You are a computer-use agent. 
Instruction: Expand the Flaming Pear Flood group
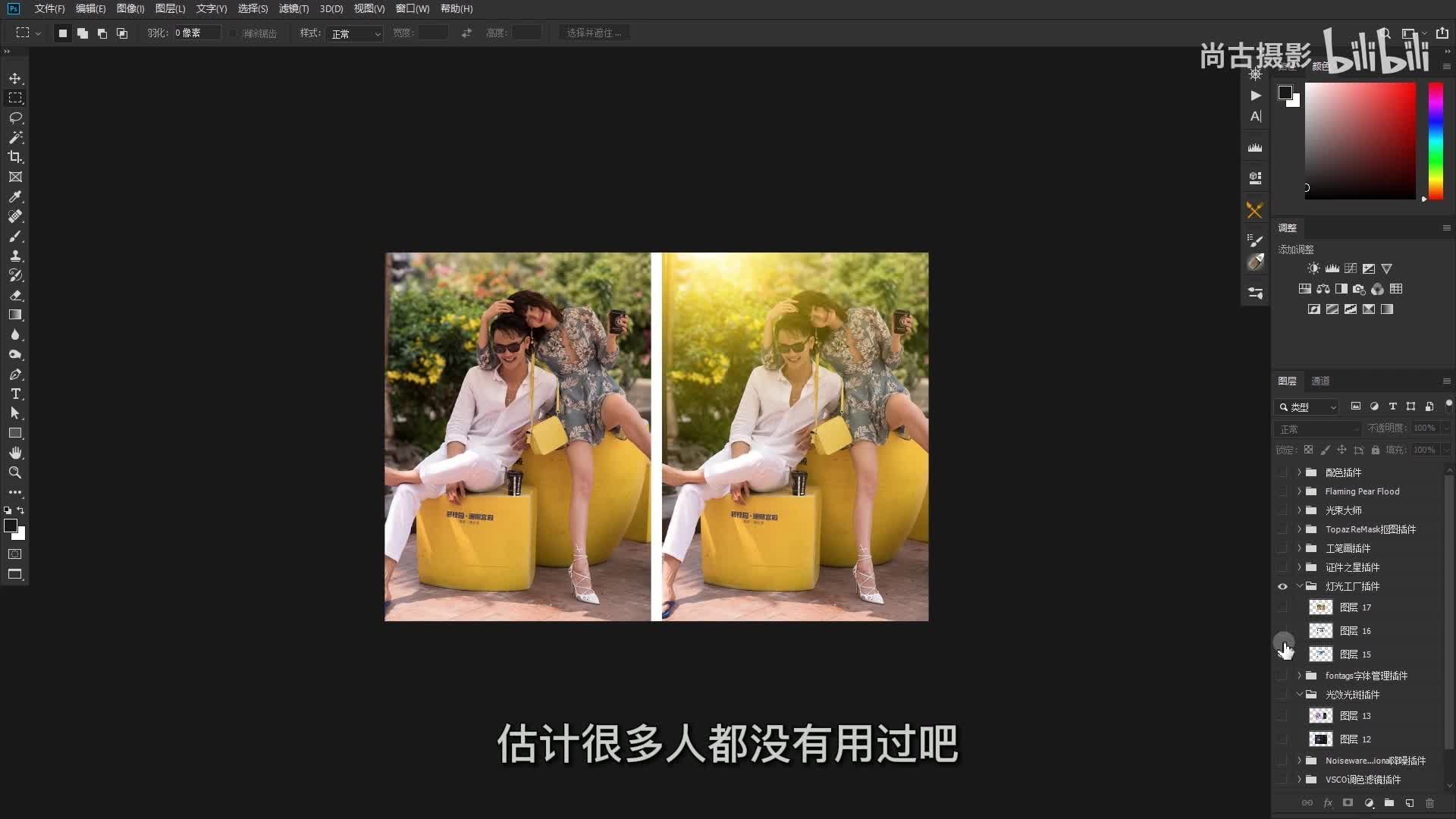click(x=1299, y=491)
